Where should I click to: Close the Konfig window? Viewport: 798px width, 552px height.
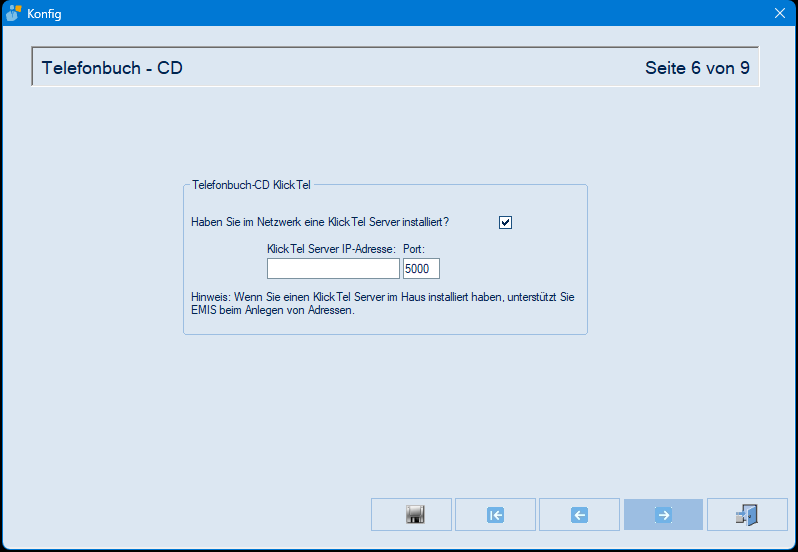[x=780, y=13]
